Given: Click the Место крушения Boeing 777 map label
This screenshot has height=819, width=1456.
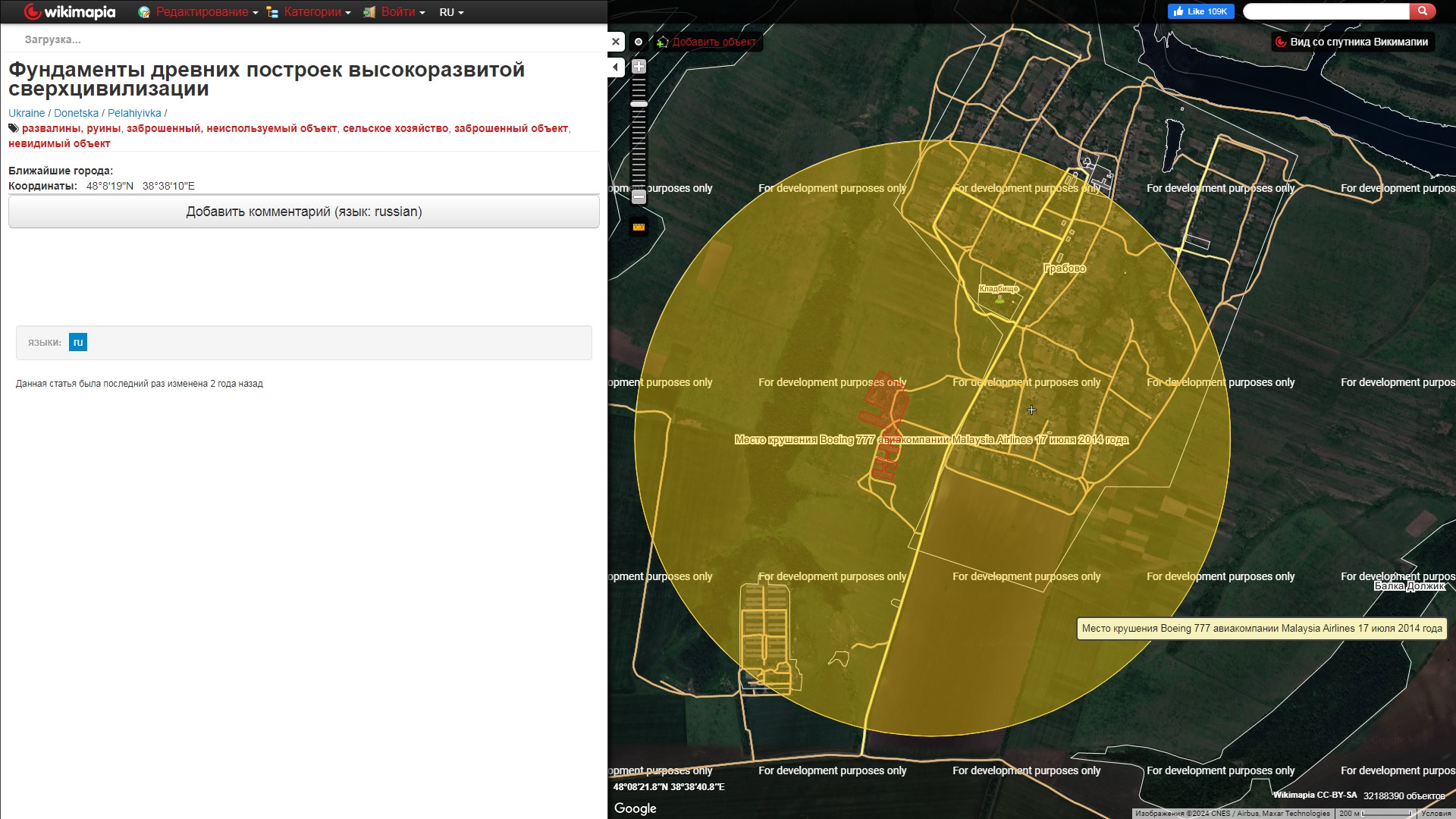Looking at the screenshot, I should [x=931, y=440].
